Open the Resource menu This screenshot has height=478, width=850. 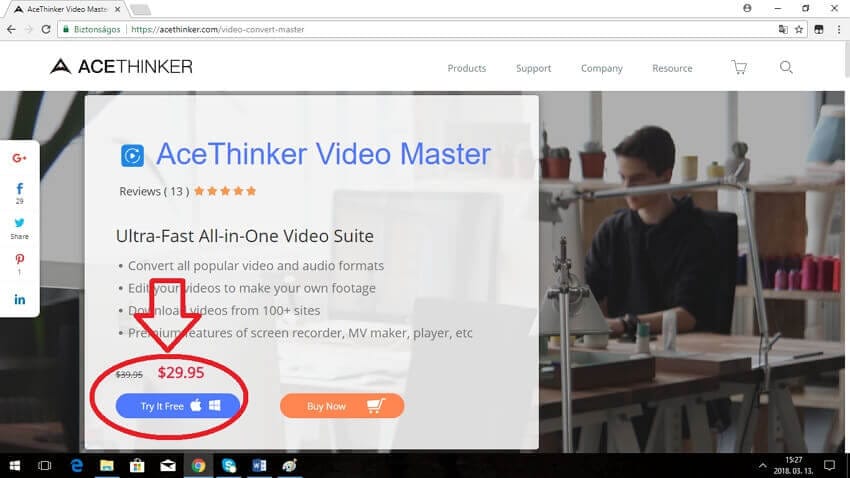[672, 68]
